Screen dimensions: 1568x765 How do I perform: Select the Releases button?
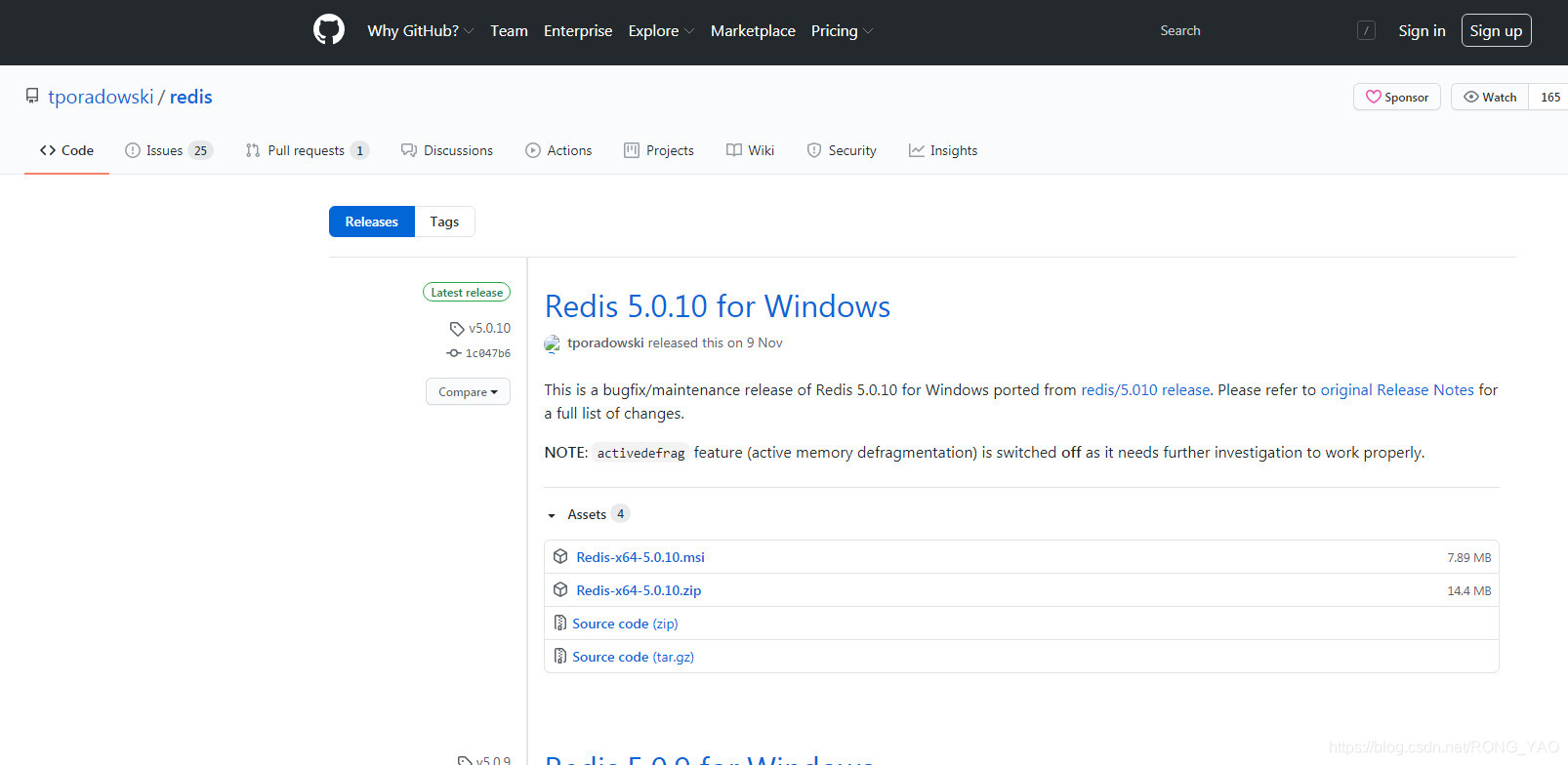(x=372, y=221)
